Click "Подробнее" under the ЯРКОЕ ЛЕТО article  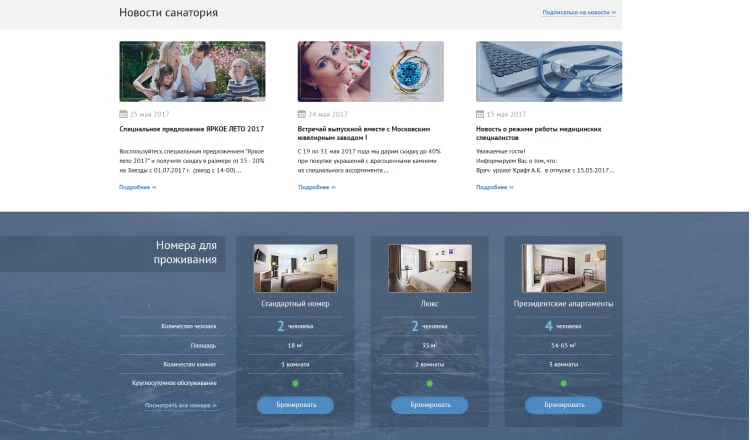(137, 188)
